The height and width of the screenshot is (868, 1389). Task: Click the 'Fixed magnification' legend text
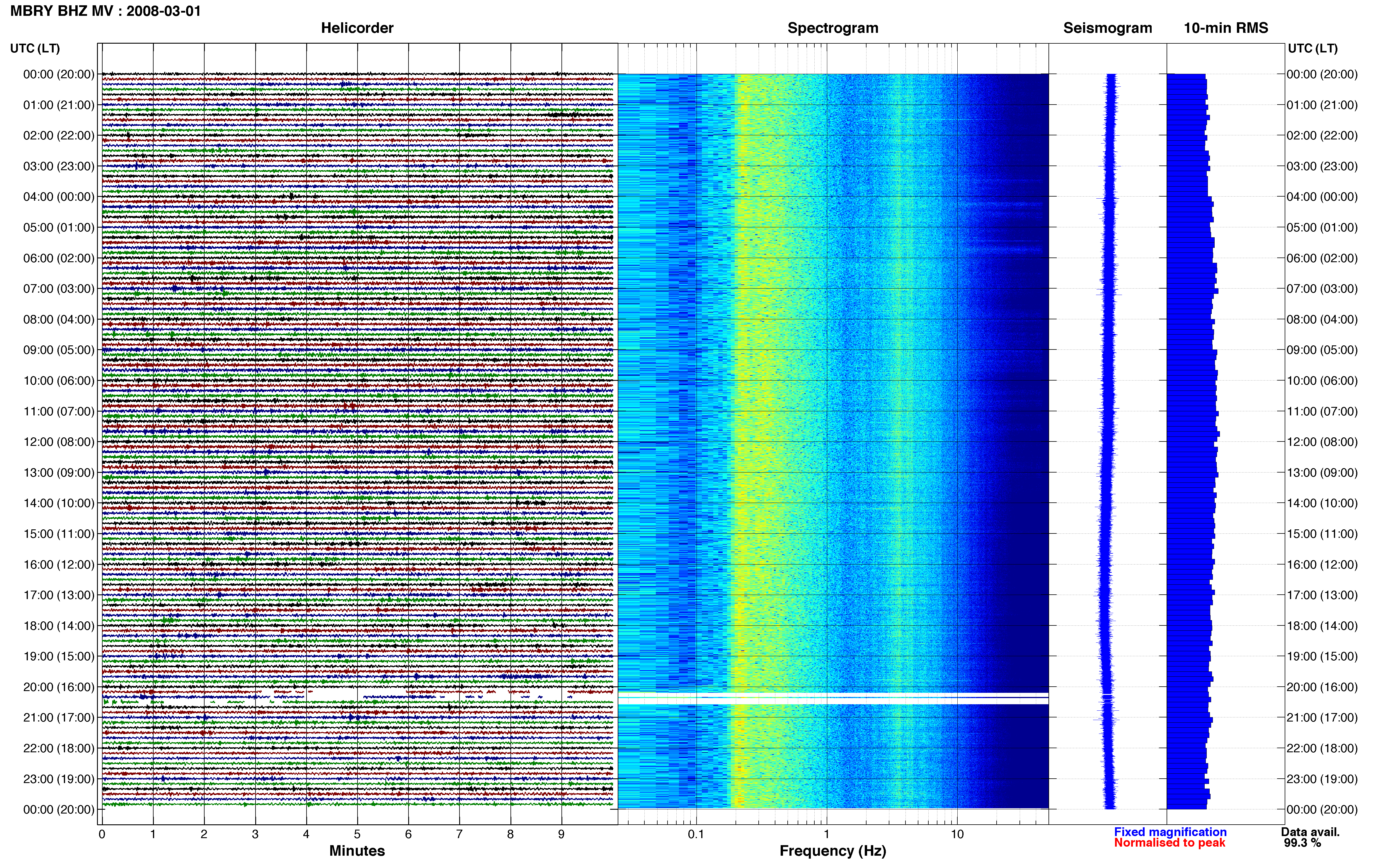point(1170,832)
